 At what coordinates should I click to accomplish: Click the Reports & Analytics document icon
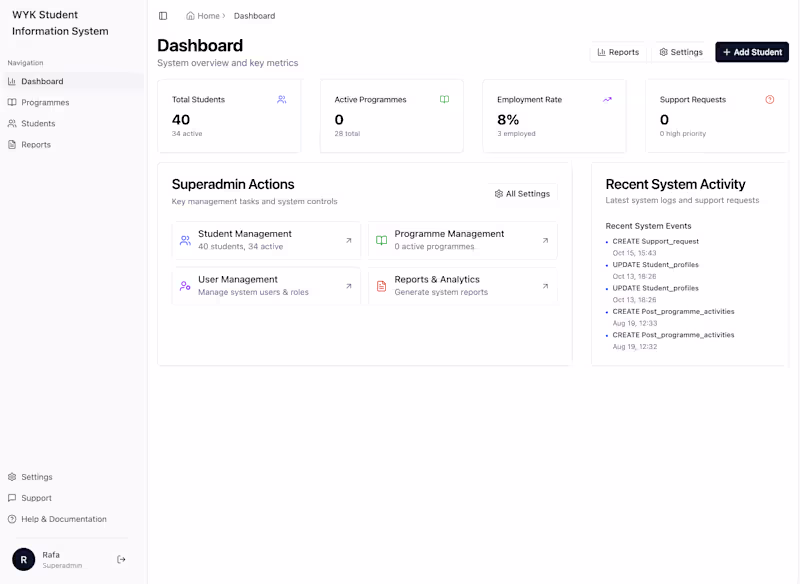381,286
